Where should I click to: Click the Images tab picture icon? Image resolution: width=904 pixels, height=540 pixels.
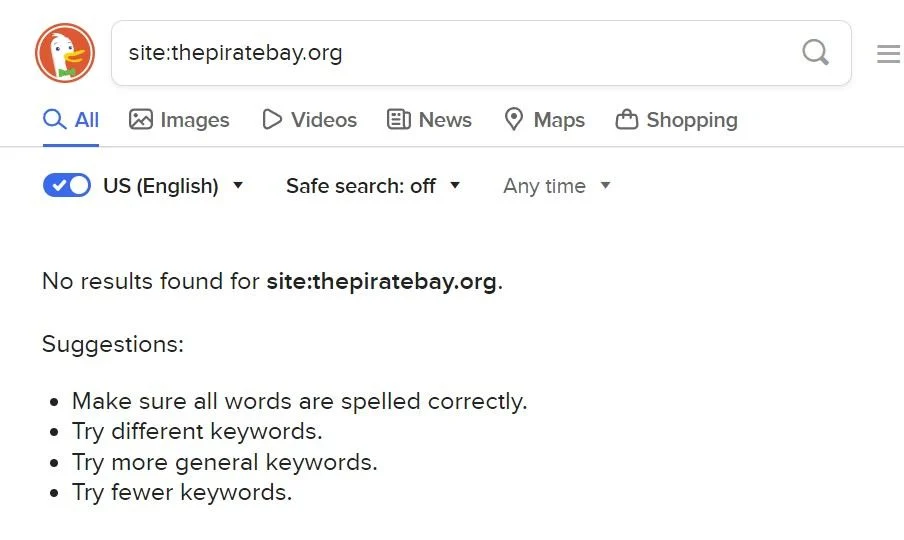click(x=141, y=120)
